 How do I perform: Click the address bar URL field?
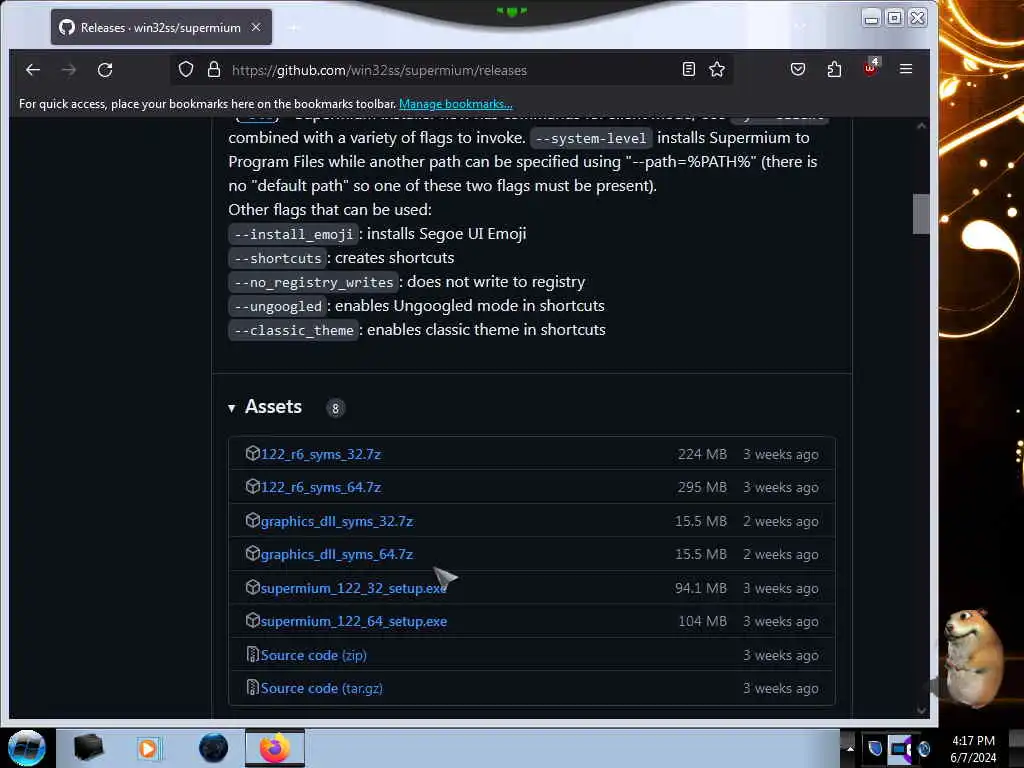tap(451, 70)
